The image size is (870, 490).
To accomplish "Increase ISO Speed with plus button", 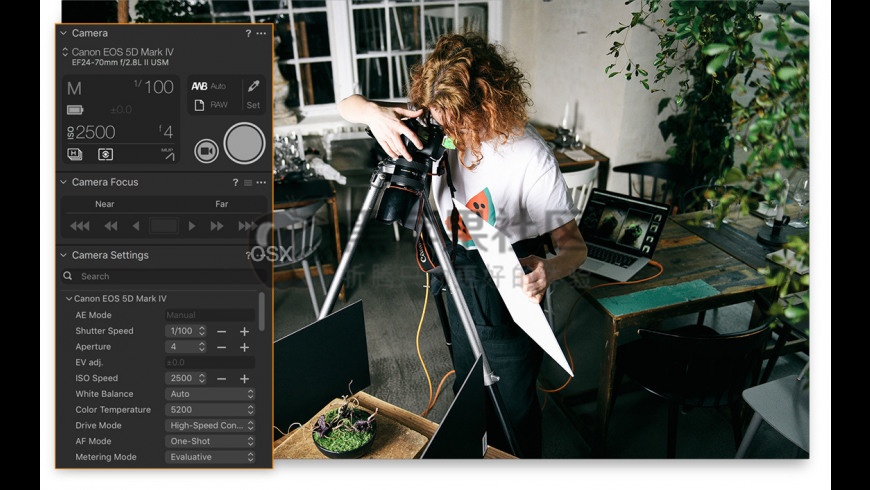I will (x=244, y=378).
